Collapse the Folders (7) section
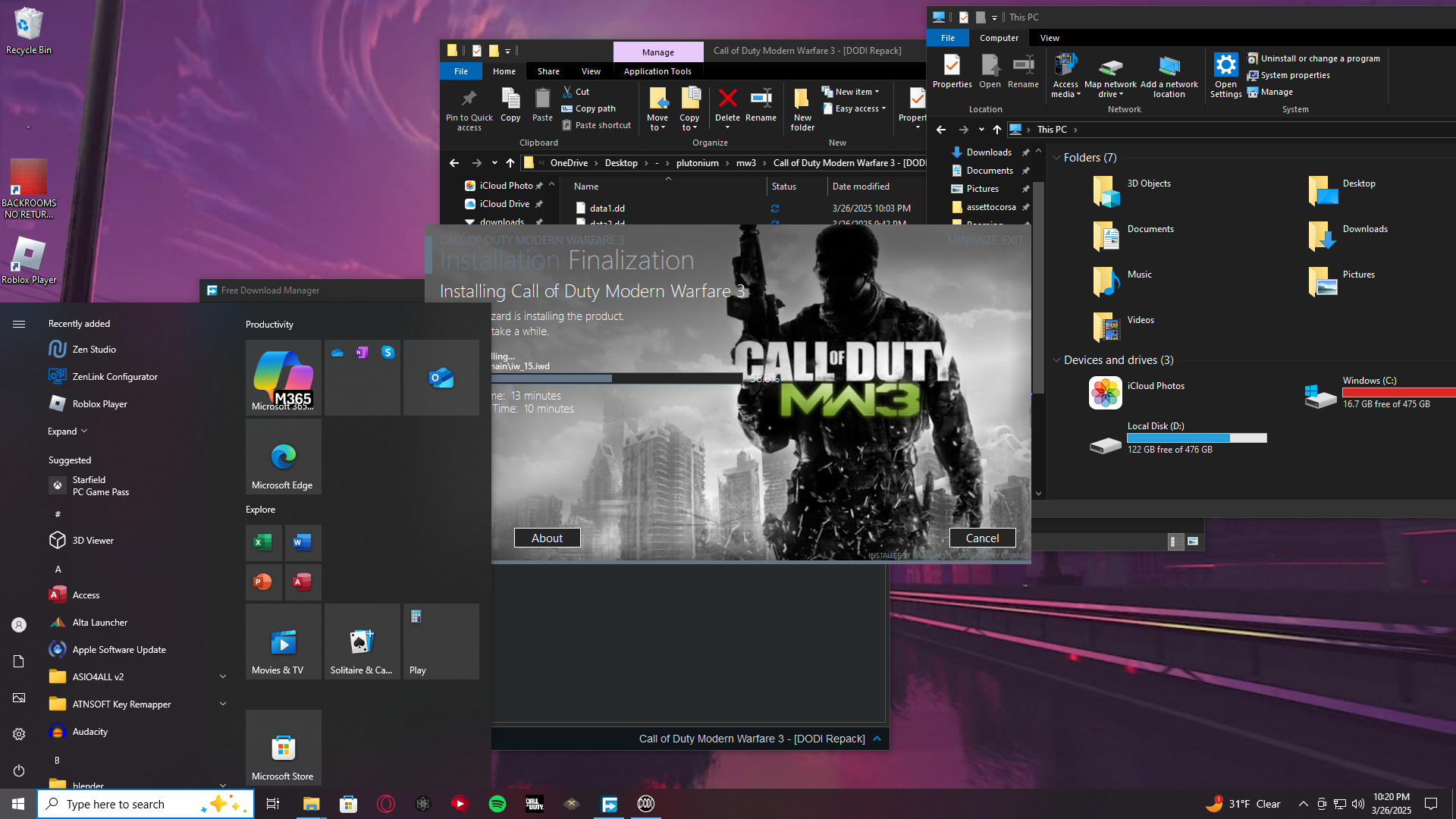This screenshot has width=1456, height=819. click(1056, 158)
